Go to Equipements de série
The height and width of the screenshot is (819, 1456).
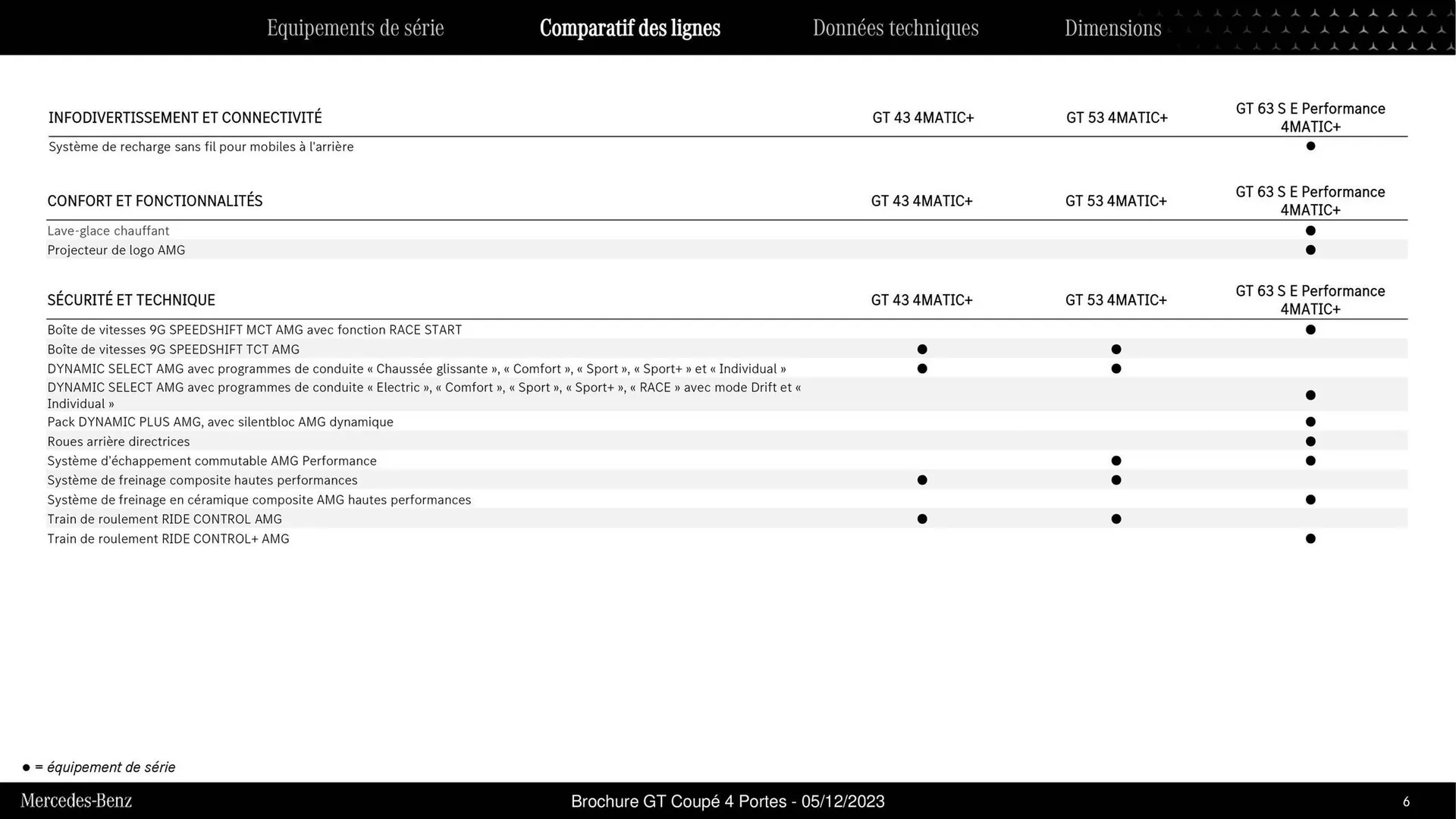coord(355,27)
